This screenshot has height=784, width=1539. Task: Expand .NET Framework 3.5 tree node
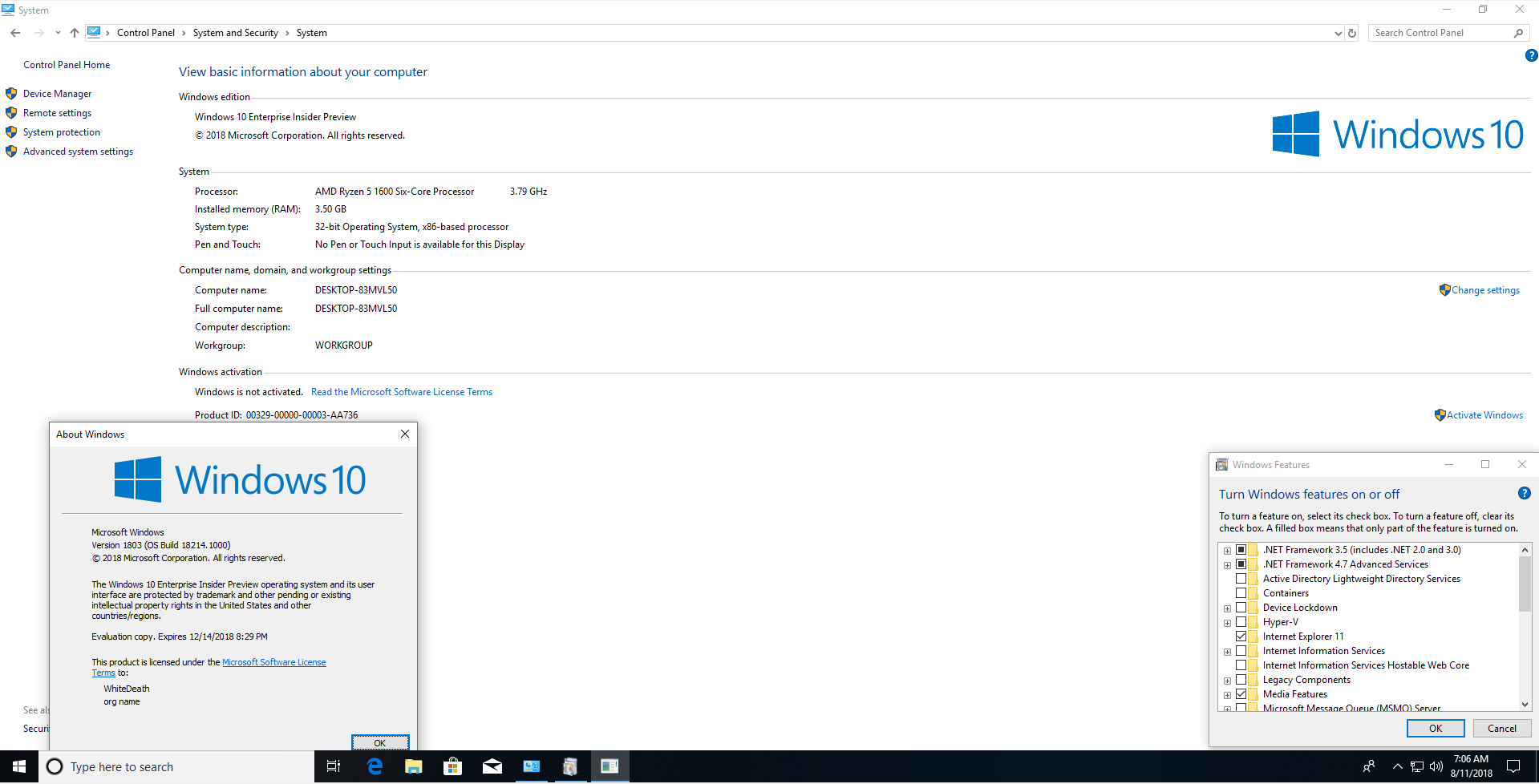point(1227,551)
